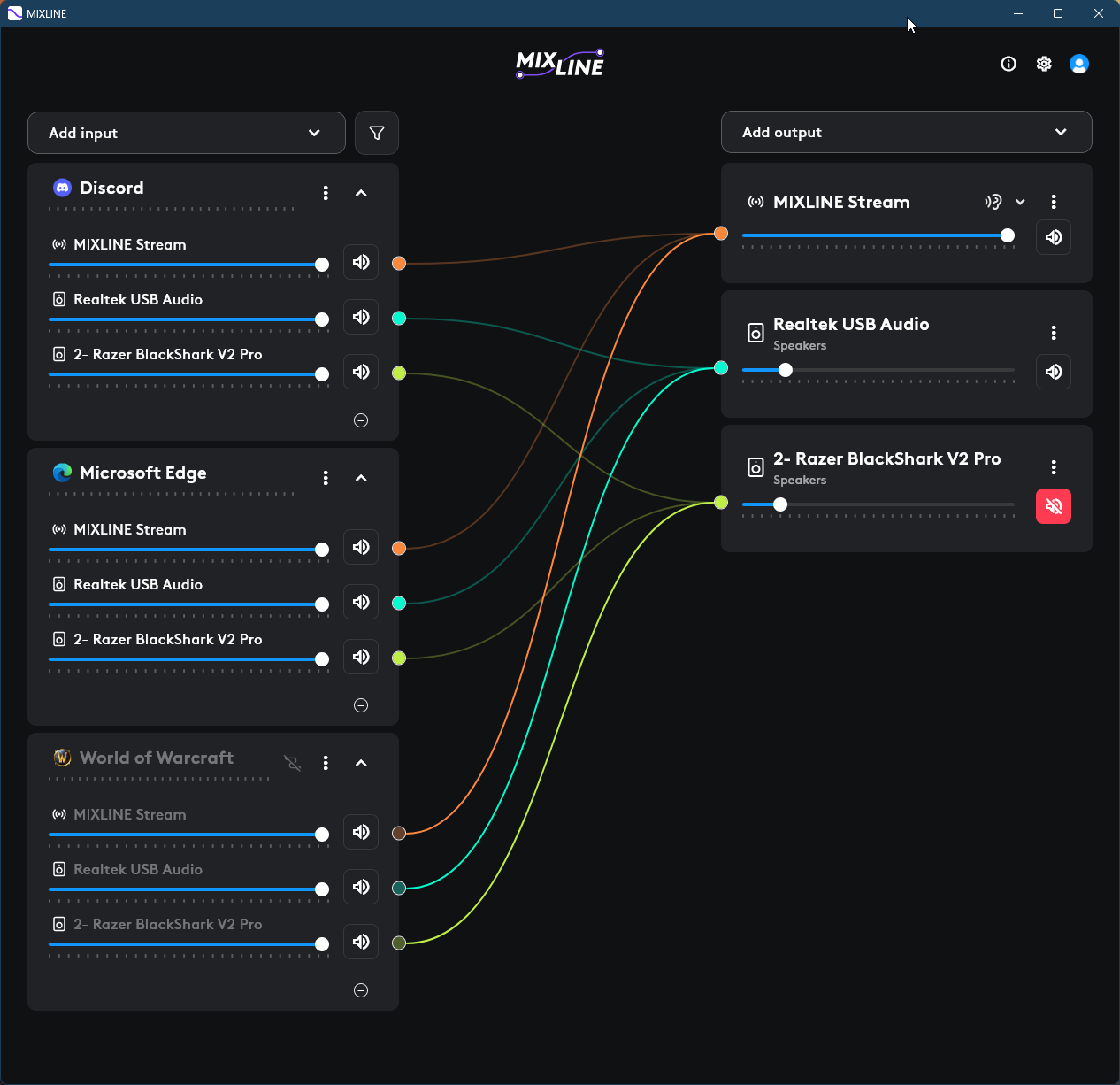Click the MIXLINE Stream monitoring ear icon
The height and width of the screenshot is (1085, 1120).
[993, 202]
